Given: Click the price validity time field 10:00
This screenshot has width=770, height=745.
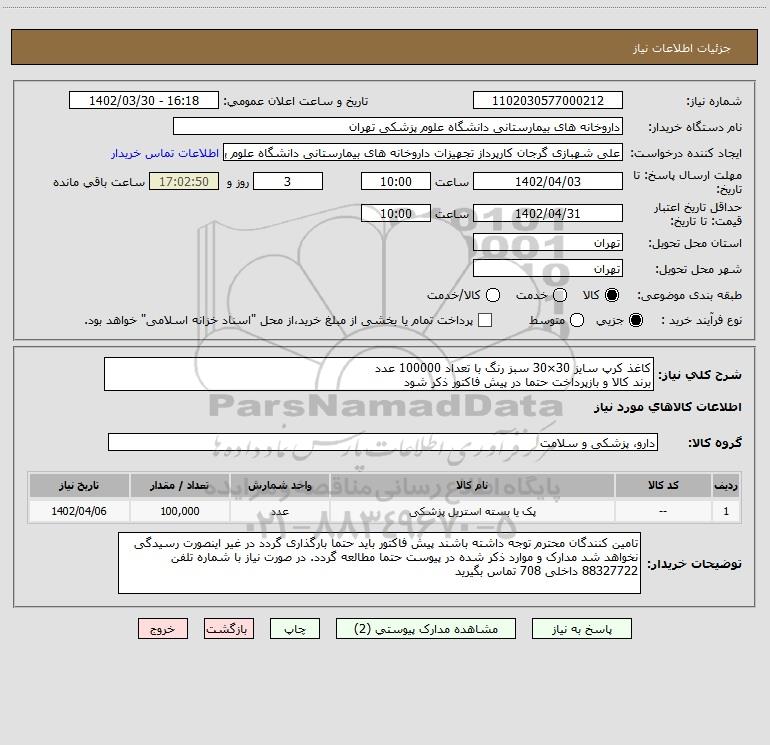Looking at the screenshot, I should [396, 214].
